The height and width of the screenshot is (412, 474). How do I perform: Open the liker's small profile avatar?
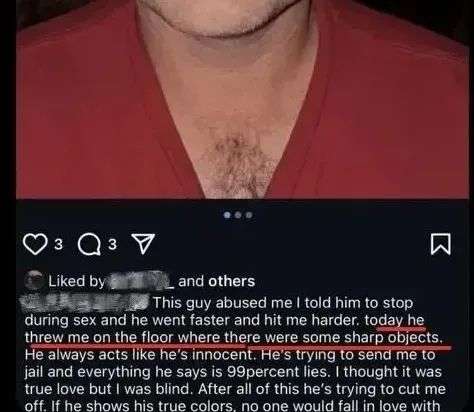(34, 281)
